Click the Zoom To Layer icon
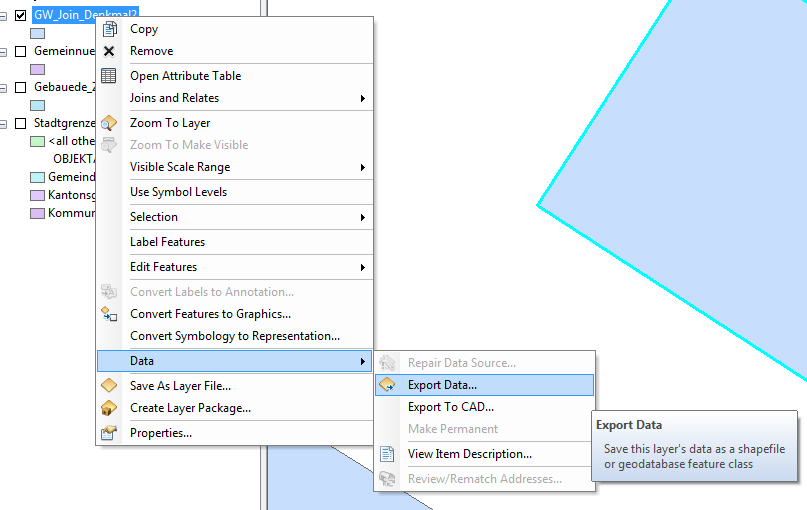The image size is (807, 510). point(110,123)
